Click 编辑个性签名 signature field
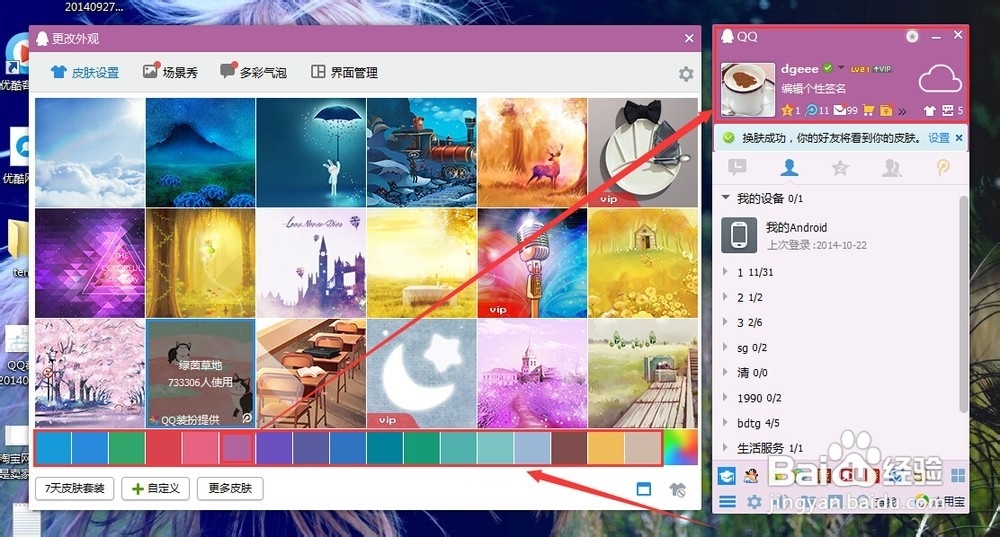The width and height of the screenshot is (1000, 537). [814, 89]
